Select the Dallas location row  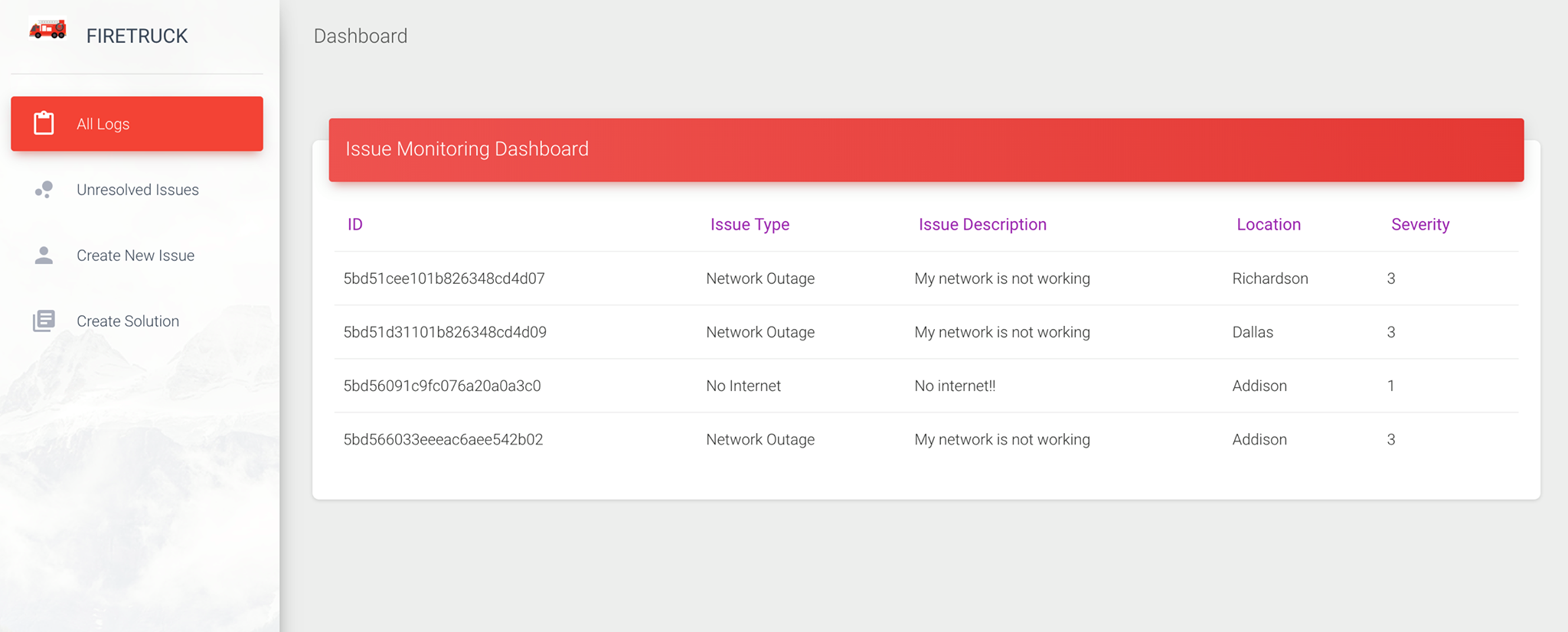[x=1253, y=332]
